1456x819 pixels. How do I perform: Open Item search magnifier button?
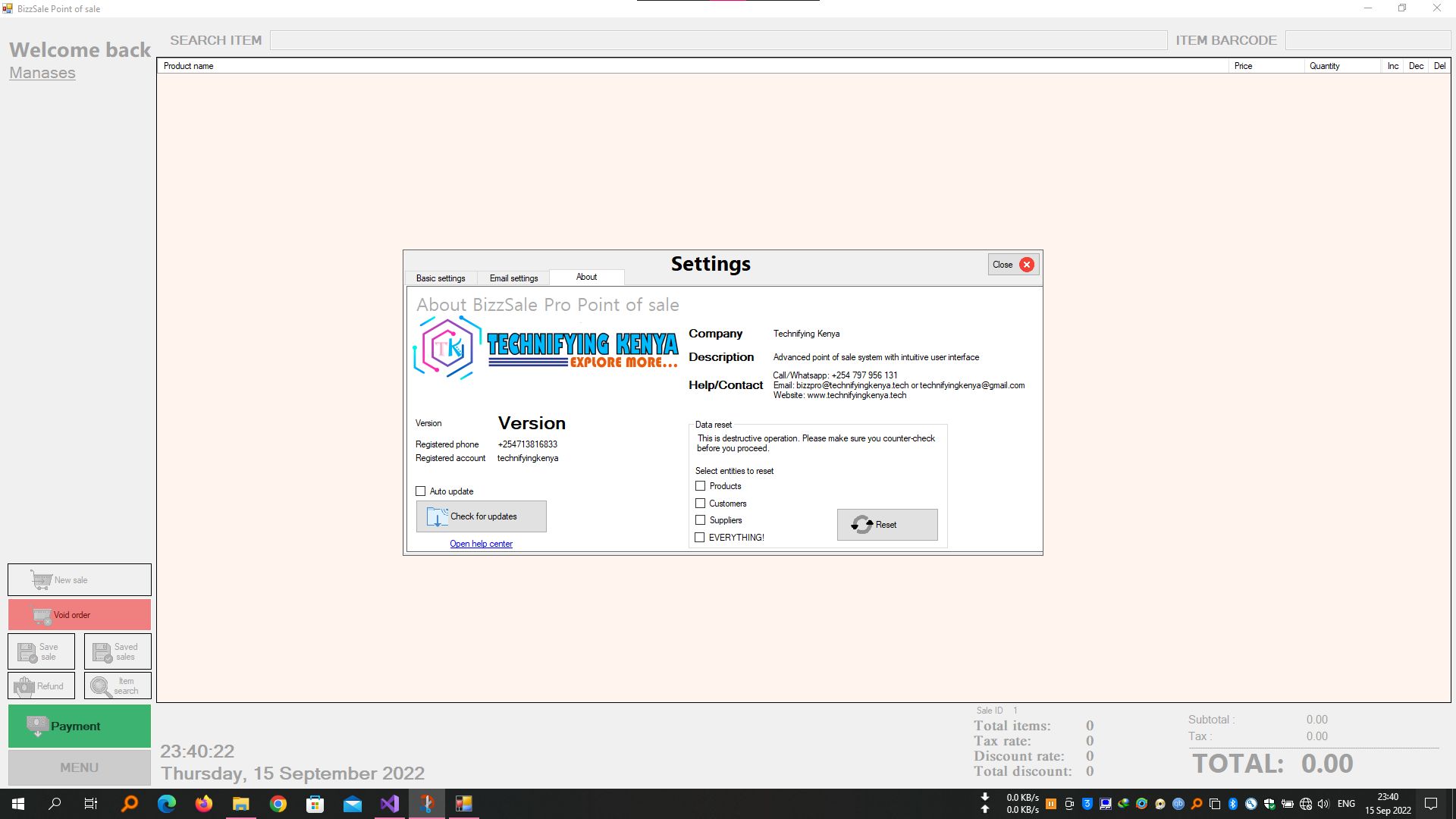[x=117, y=686]
